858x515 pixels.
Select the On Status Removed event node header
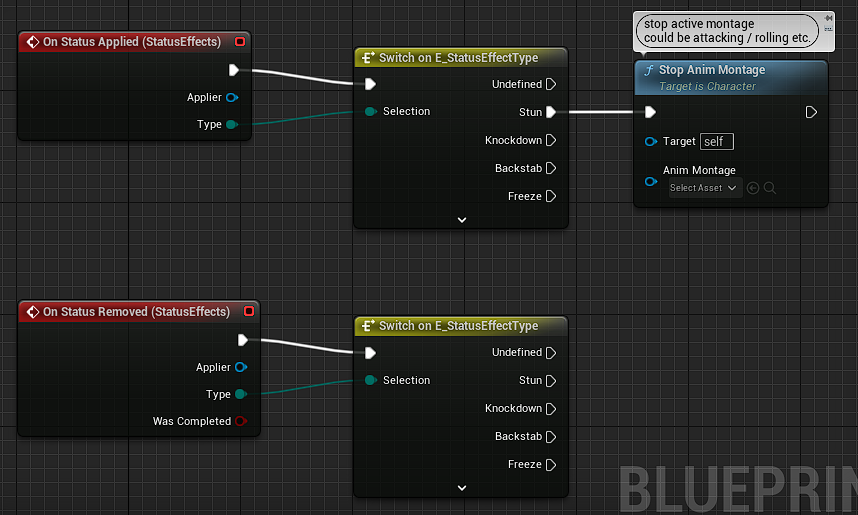click(x=136, y=312)
